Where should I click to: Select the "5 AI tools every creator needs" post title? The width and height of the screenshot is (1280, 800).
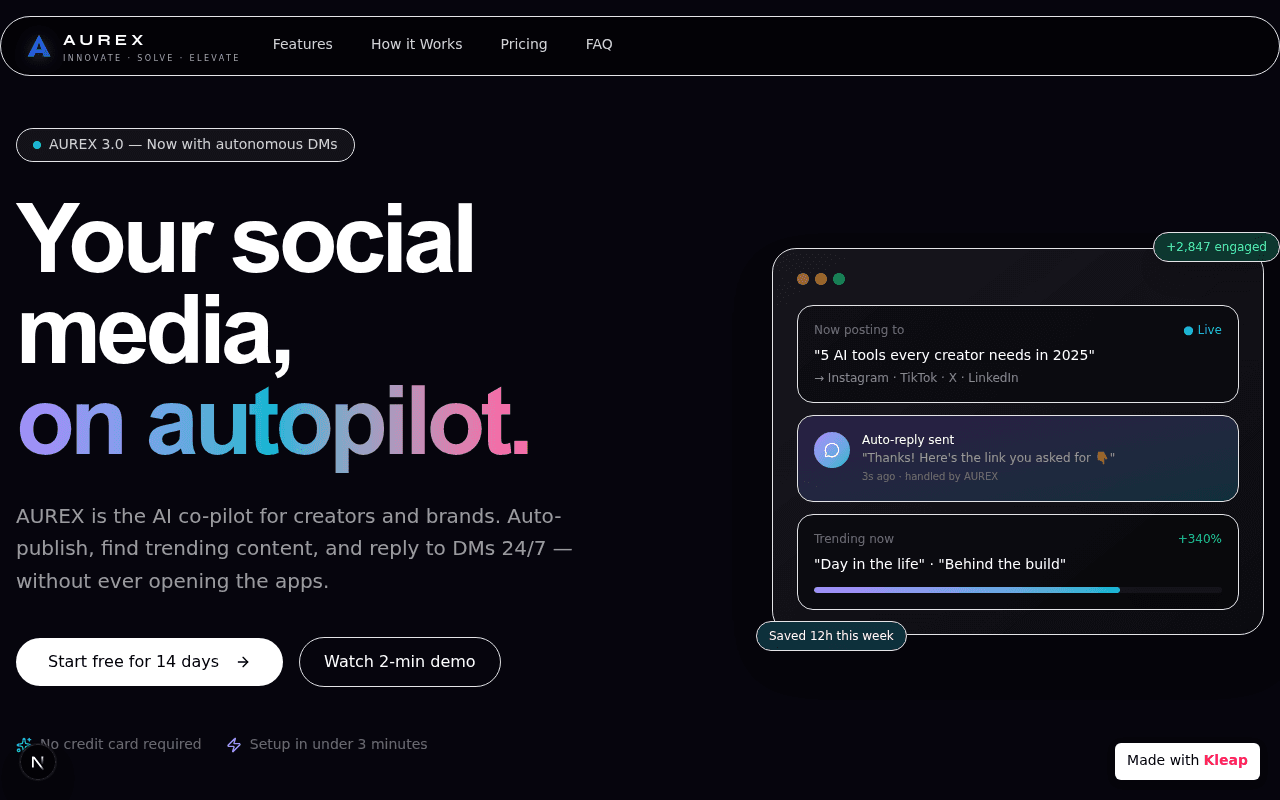954,355
